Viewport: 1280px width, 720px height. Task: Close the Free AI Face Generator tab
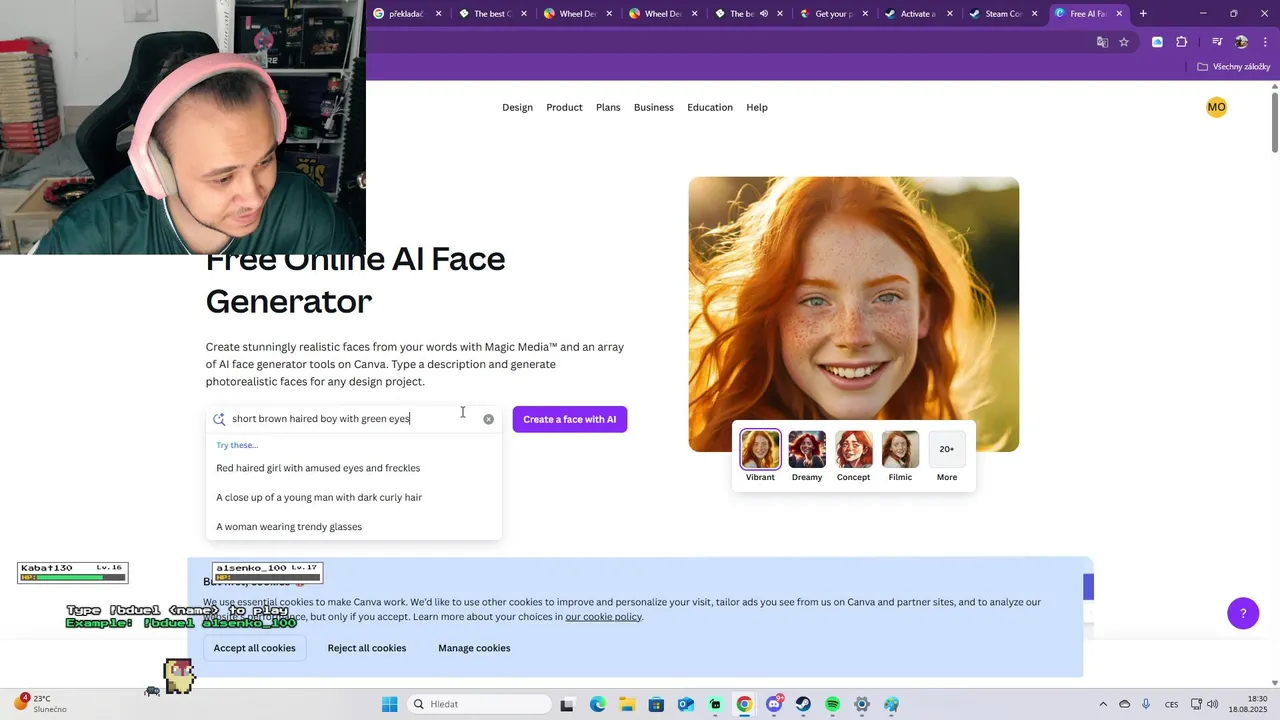(1120, 14)
